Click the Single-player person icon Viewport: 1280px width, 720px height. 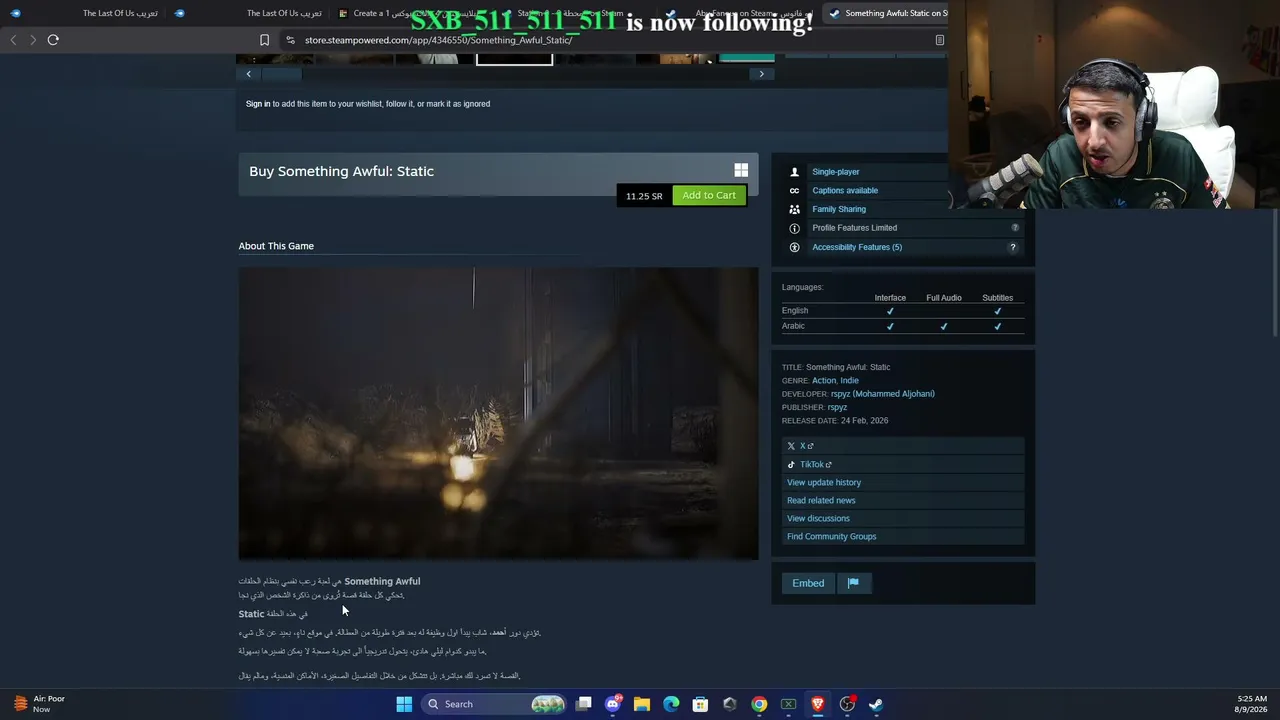[x=795, y=172]
